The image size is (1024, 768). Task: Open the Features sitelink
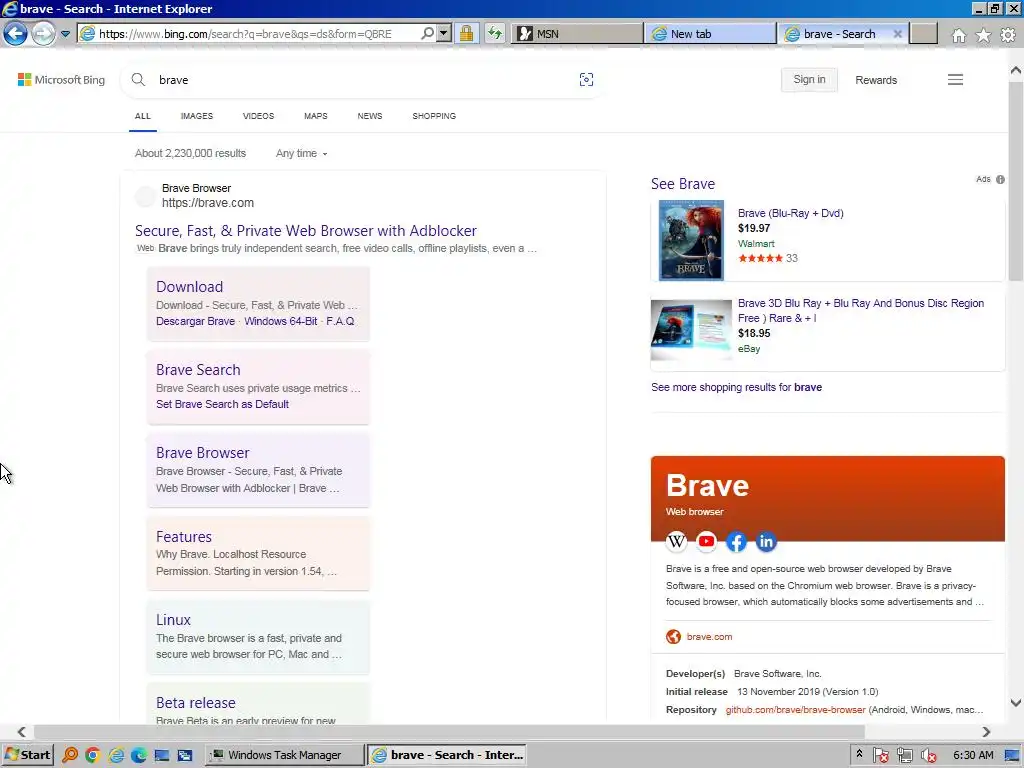pyautogui.click(x=184, y=537)
